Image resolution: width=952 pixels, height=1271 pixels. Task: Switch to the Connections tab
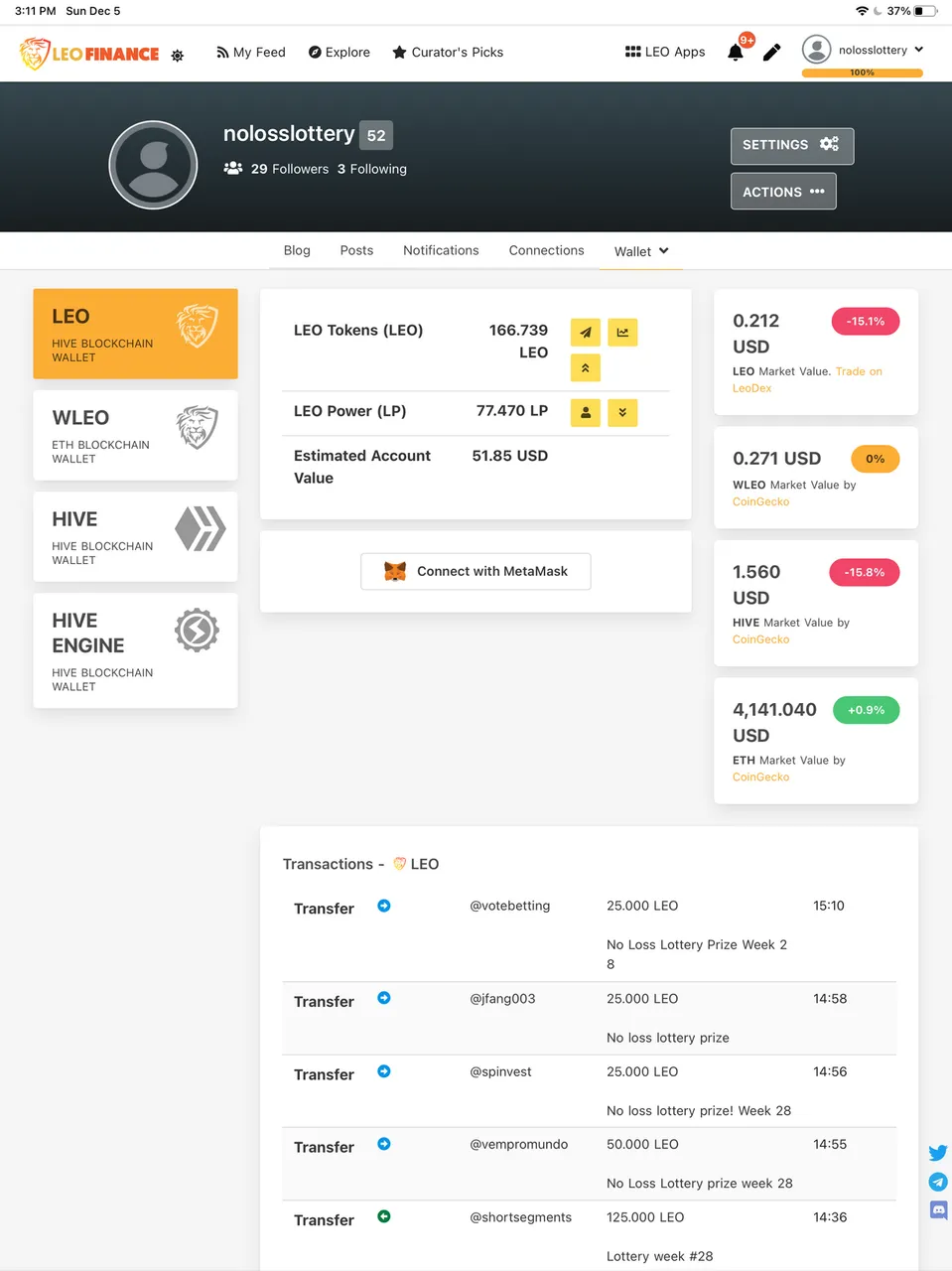(x=546, y=250)
